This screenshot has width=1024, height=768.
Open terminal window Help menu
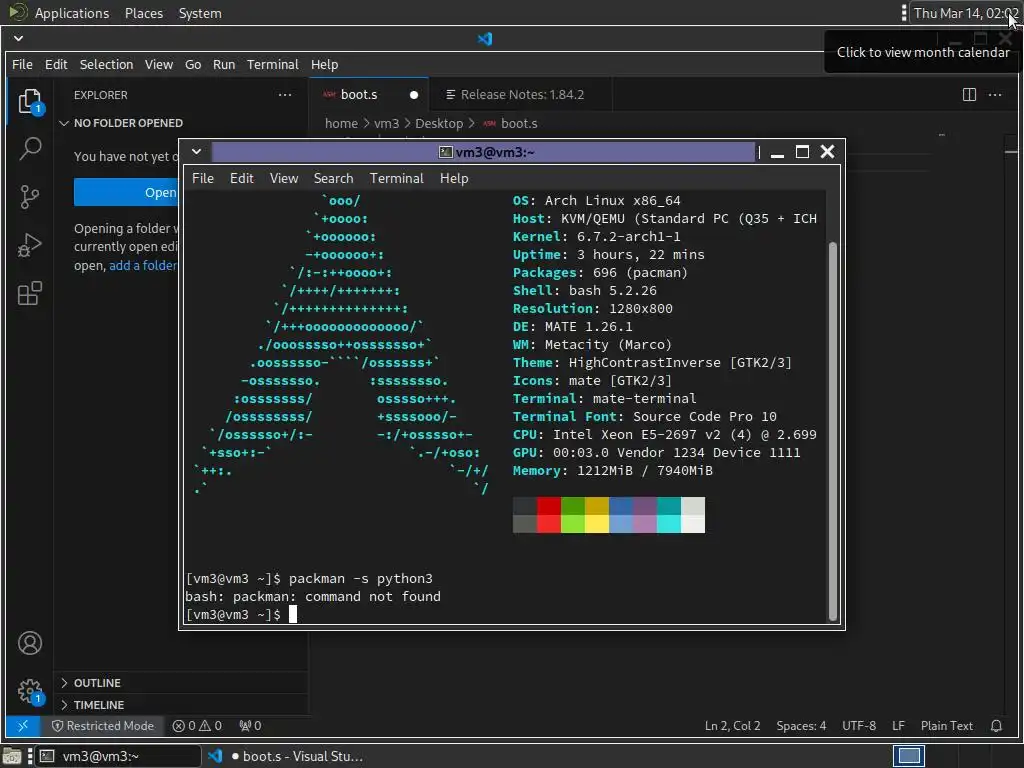pyautogui.click(x=454, y=178)
